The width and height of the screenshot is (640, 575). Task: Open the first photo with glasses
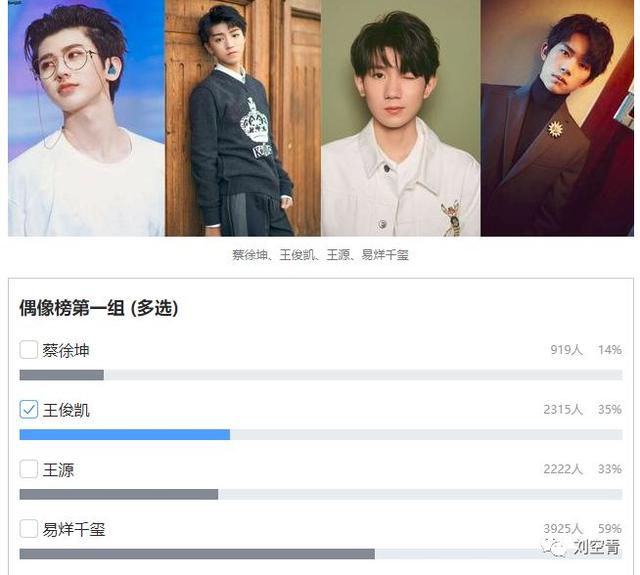86,118
